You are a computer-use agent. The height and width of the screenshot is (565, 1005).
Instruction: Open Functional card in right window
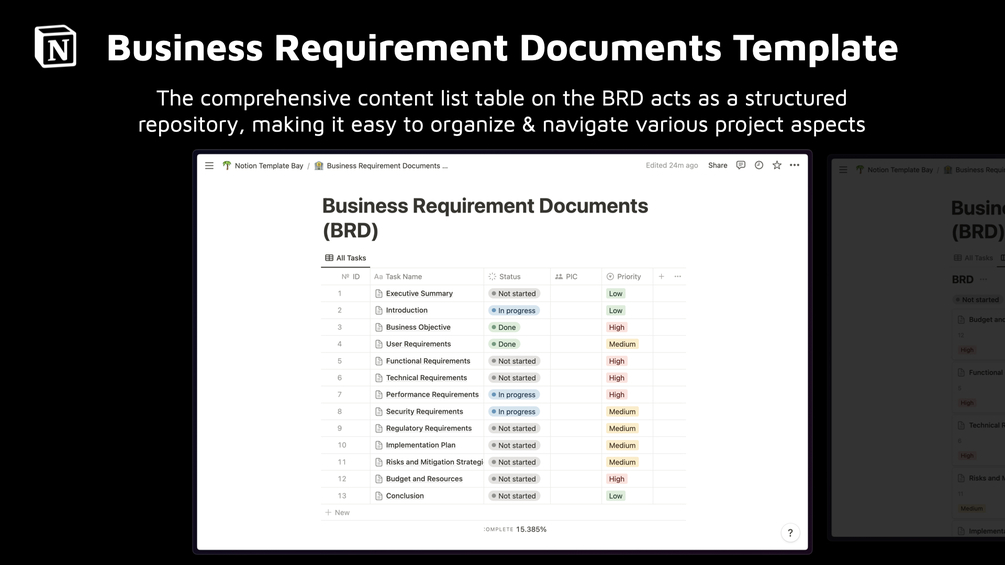981,387
